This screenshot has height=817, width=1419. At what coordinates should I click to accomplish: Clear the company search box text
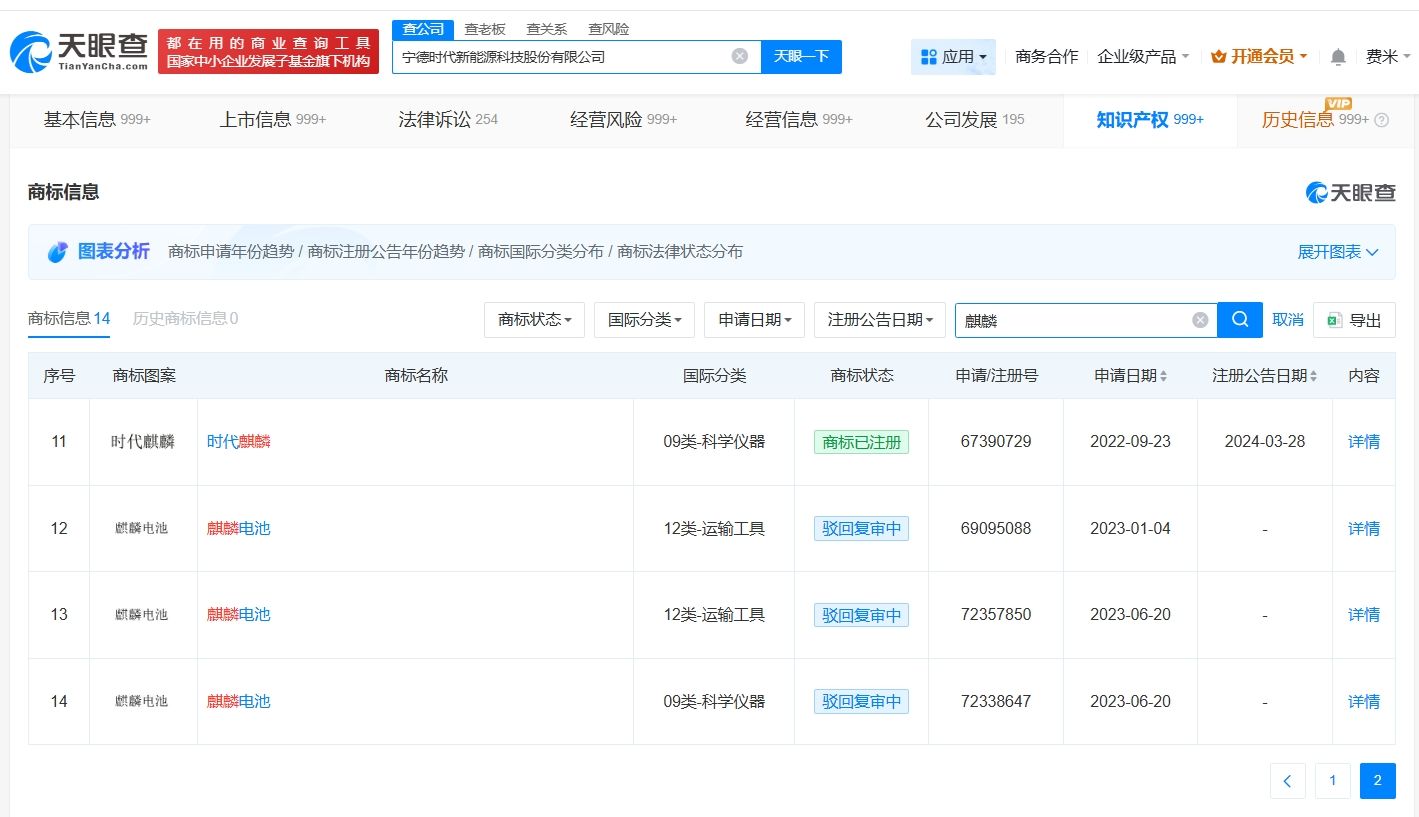[739, 56]
